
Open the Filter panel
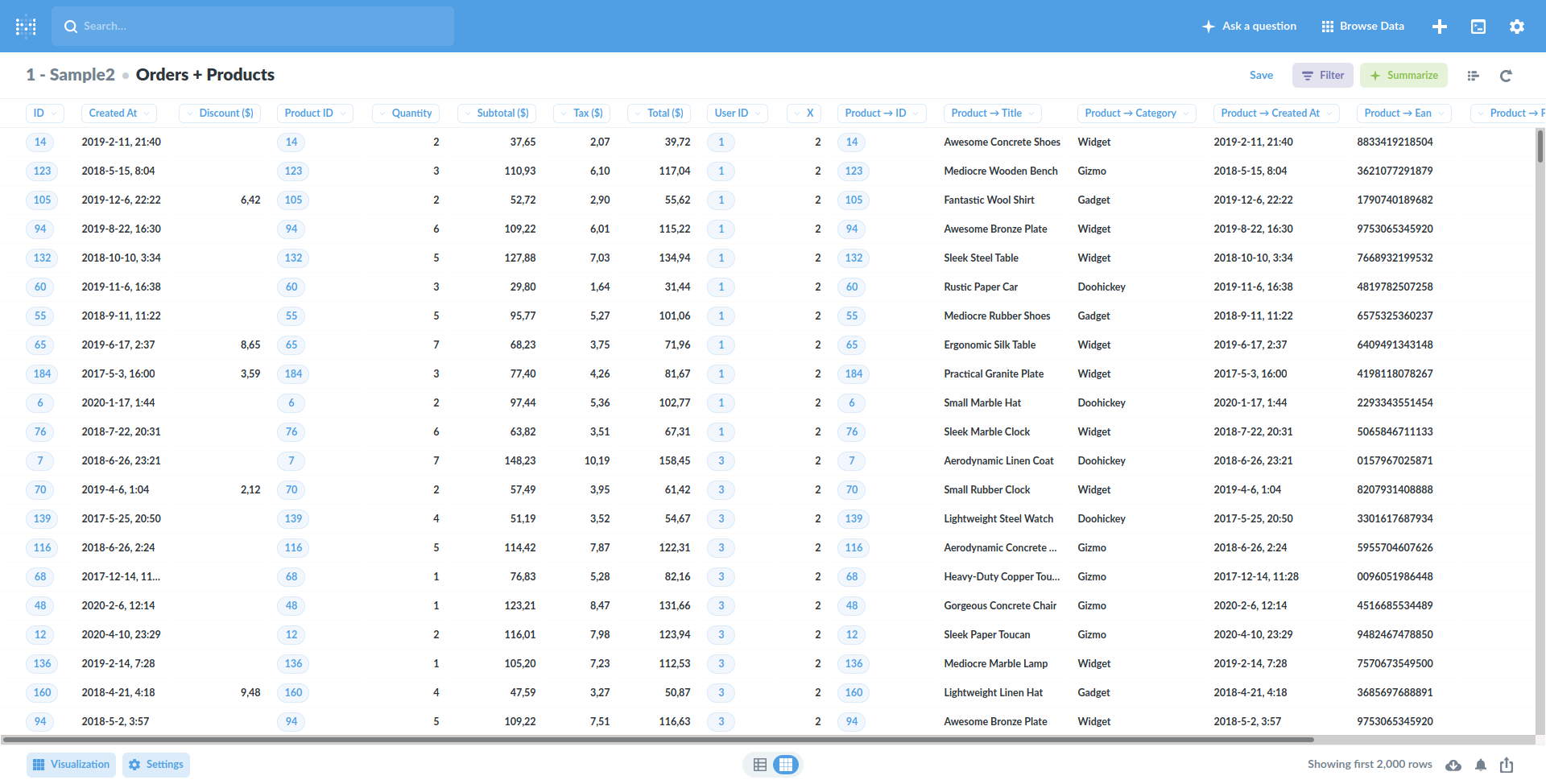[x=1322, y=75]
